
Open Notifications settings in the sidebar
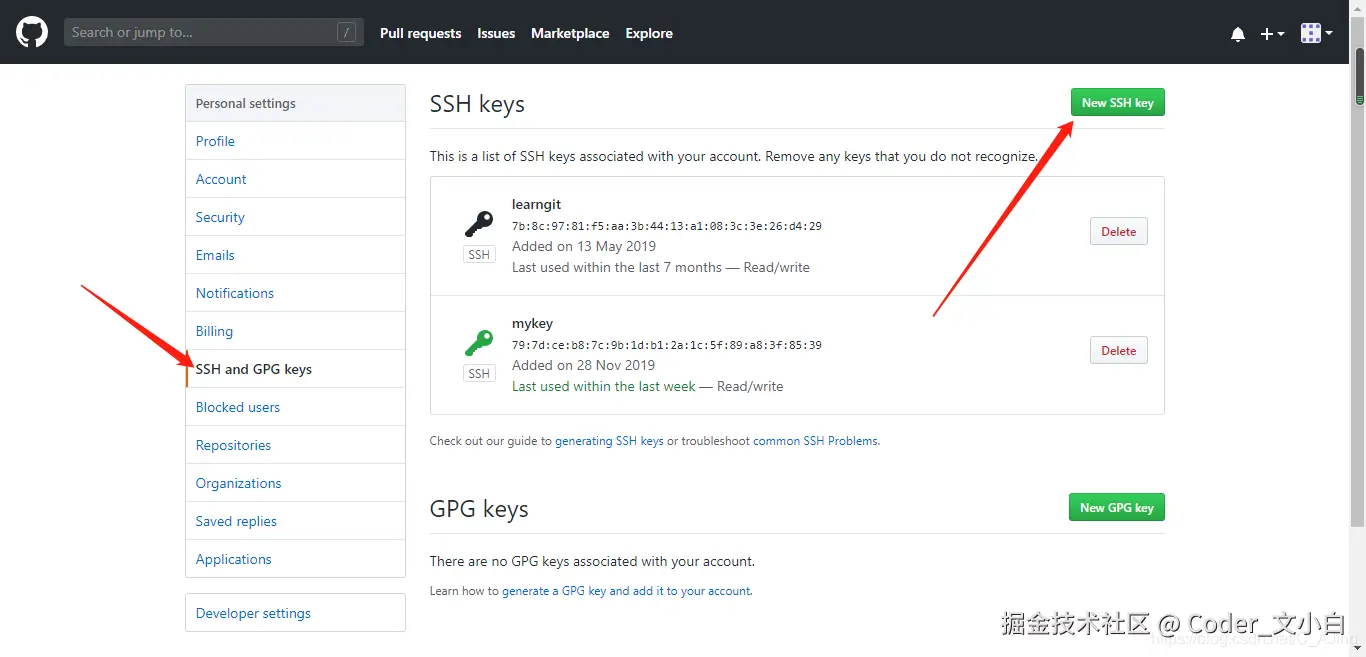coord(295,293)
